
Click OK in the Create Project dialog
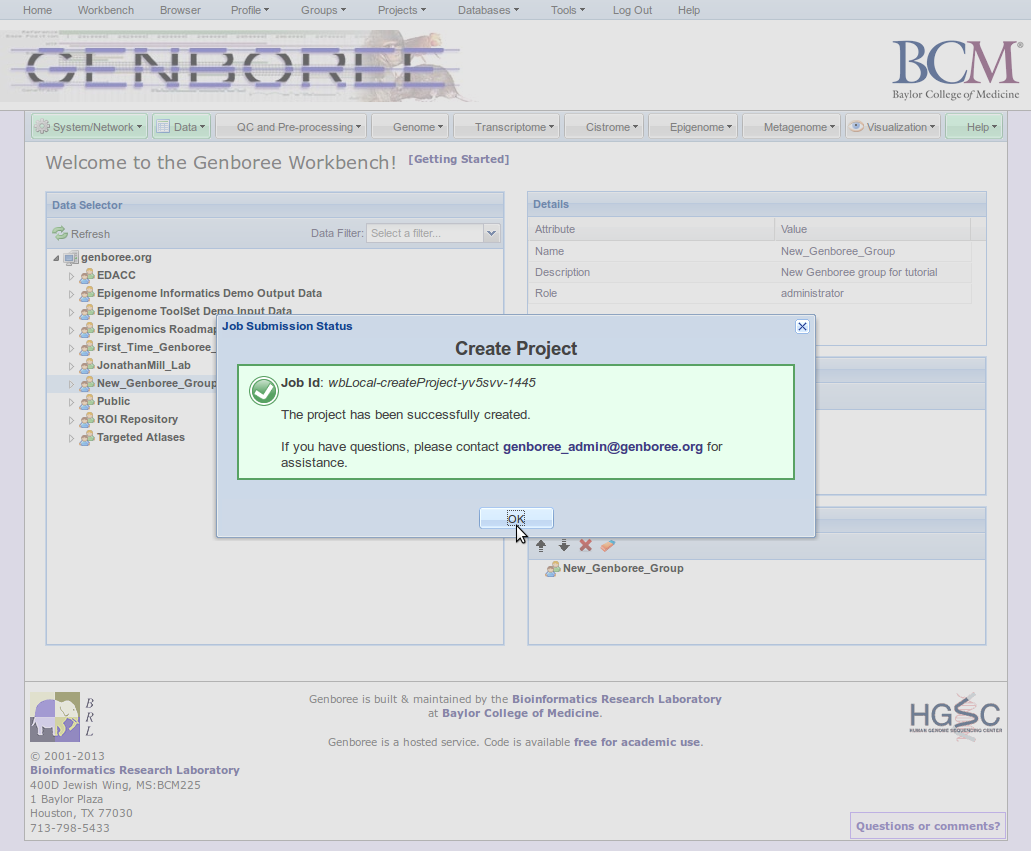tap(516, 518)
